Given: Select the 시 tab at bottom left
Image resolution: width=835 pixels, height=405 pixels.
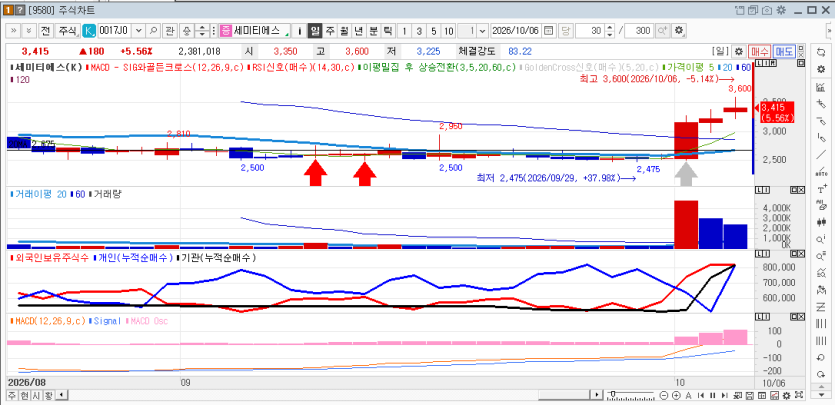Looking at the screenshot, I should coord(36,395).
